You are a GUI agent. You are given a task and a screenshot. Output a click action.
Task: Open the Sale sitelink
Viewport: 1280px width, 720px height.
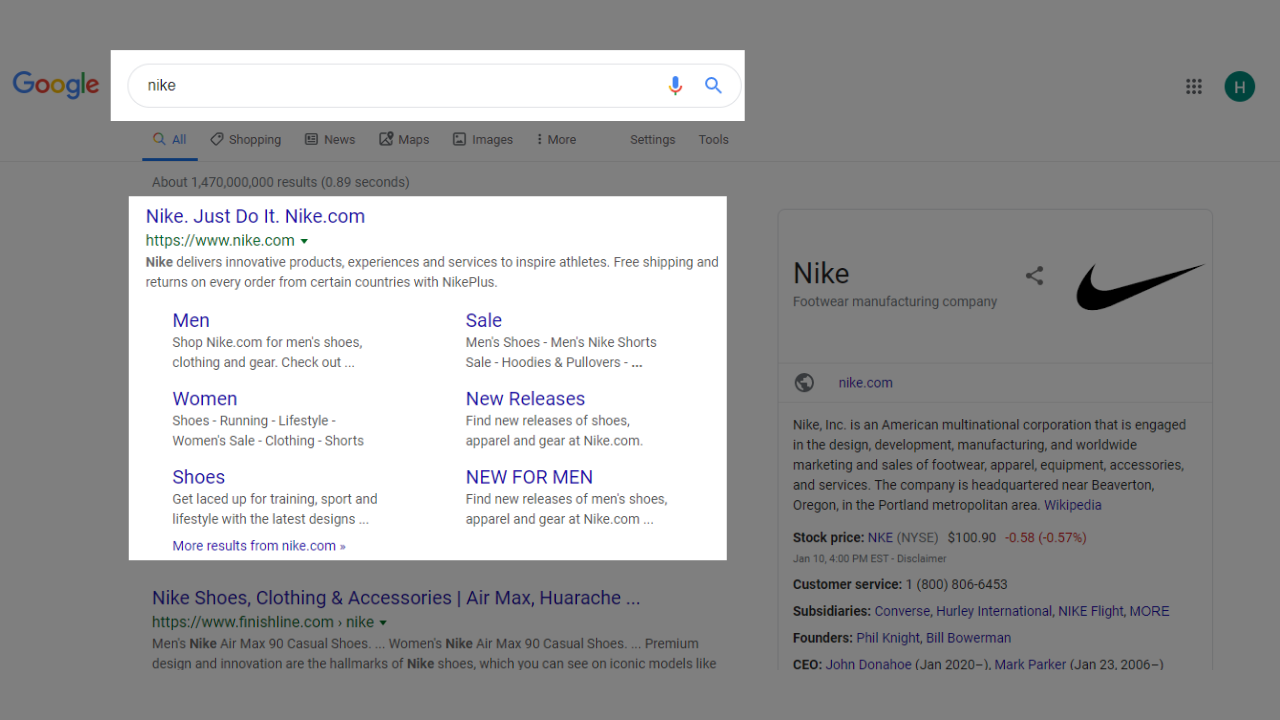484,320
